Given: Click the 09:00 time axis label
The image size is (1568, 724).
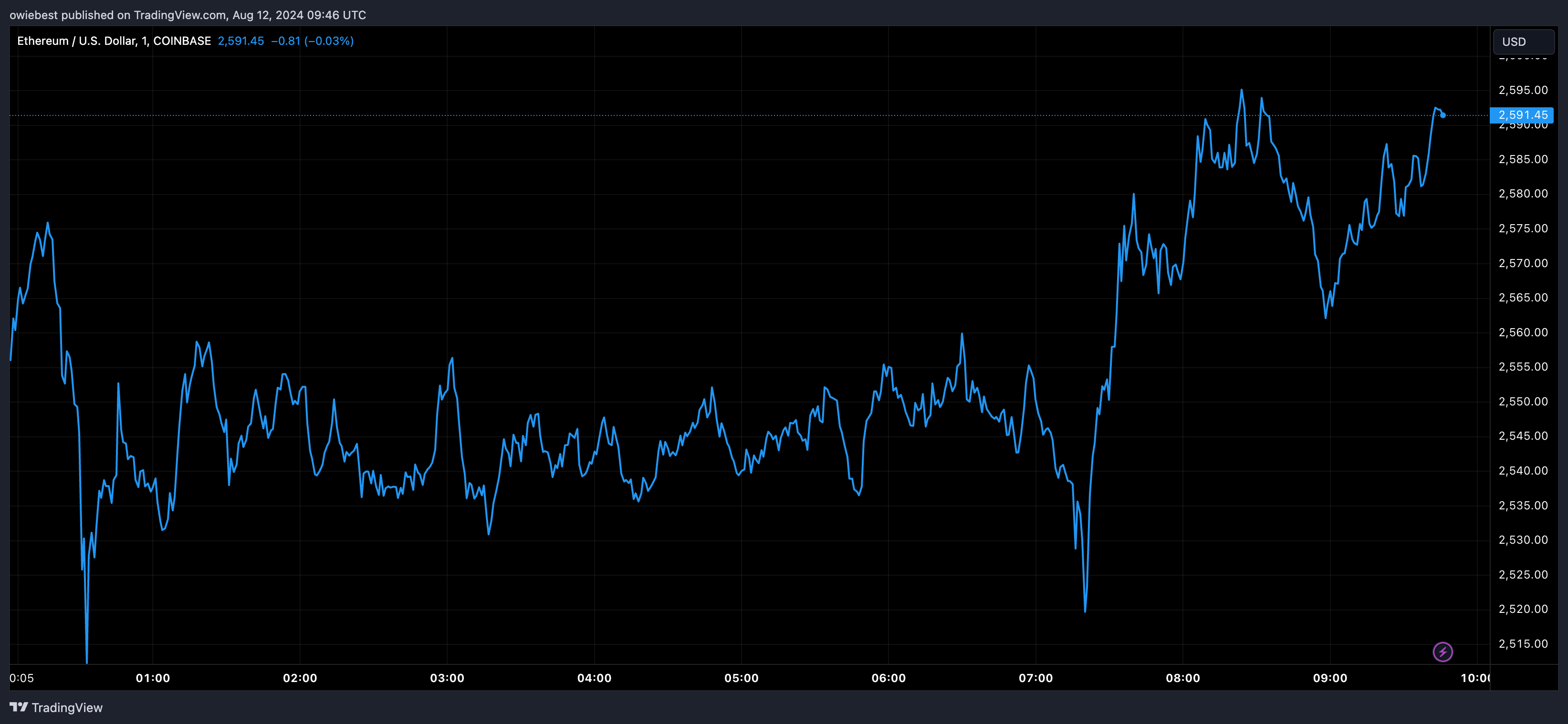Looking at the screenshot, I should click(1330, 678).
